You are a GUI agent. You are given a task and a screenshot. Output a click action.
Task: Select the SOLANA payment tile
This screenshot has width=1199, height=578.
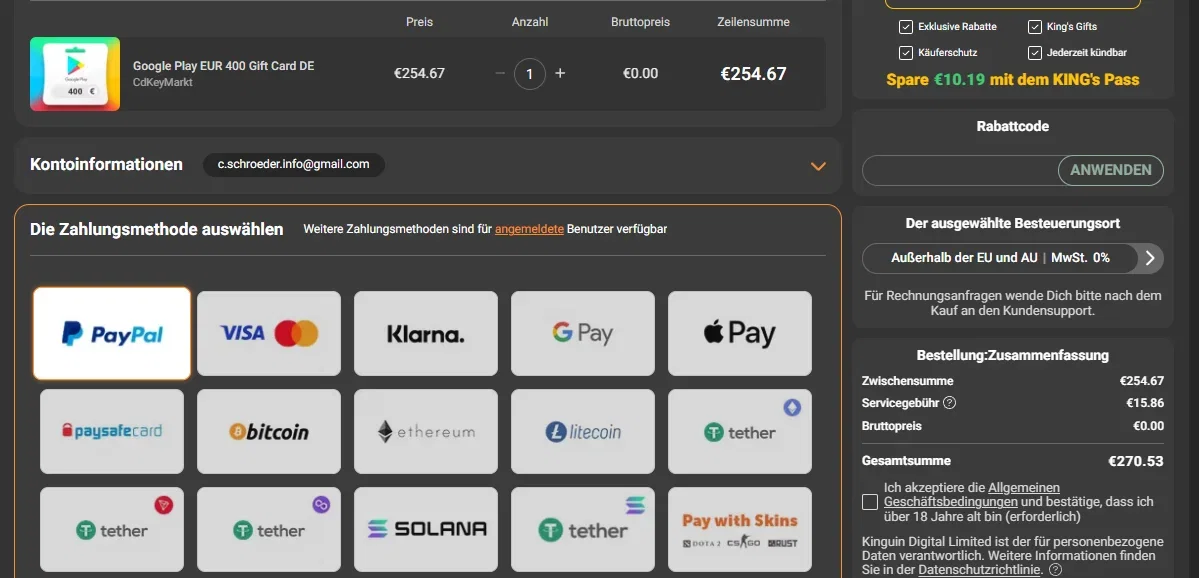(x=426, y=529)
